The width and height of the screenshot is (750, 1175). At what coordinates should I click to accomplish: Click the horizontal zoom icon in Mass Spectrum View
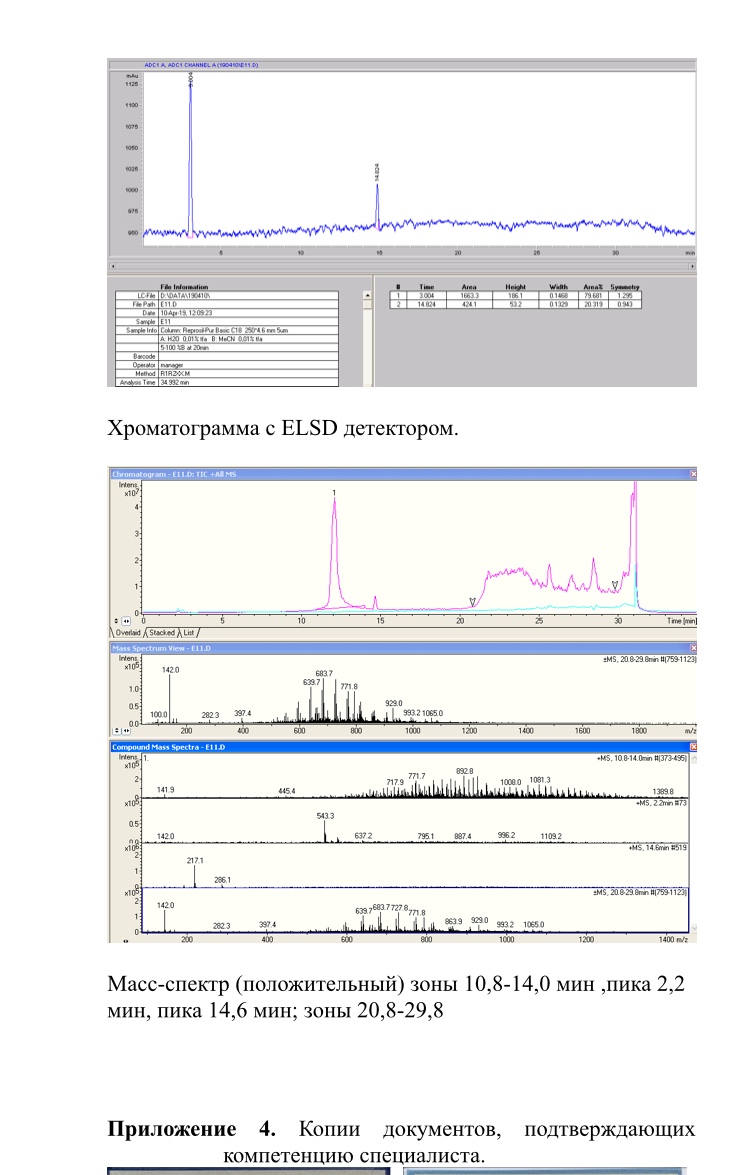click(125, 731)
